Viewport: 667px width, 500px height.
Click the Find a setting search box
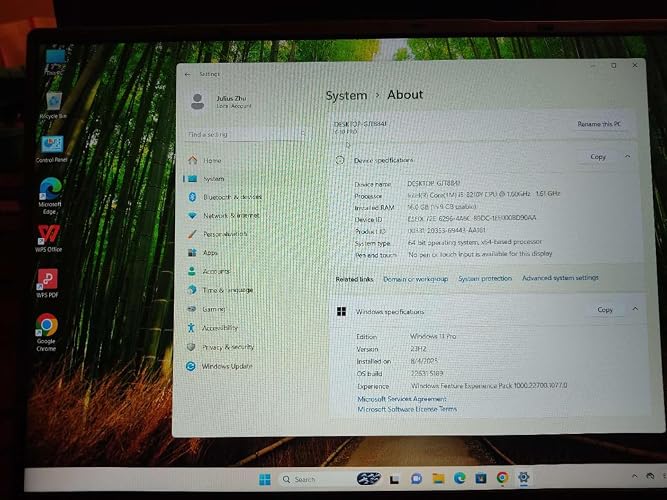coord(247,134)
